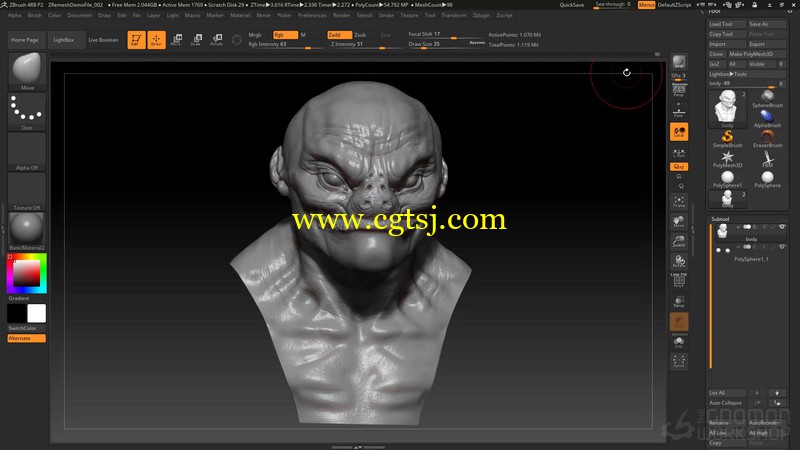Viewport: 800px width, 450px height.
Task: Toggle the Alternate button
Action: [27, 338]
